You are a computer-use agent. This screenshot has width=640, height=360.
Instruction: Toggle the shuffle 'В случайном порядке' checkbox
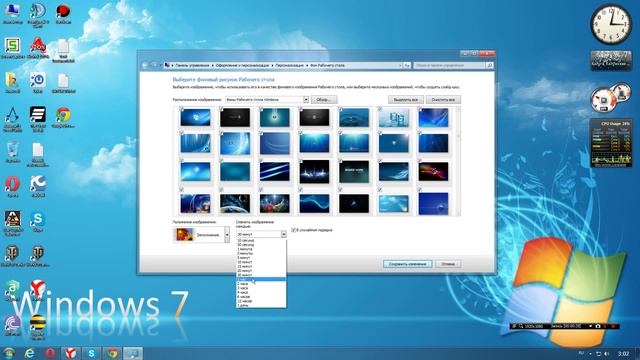tap(293, 230)
